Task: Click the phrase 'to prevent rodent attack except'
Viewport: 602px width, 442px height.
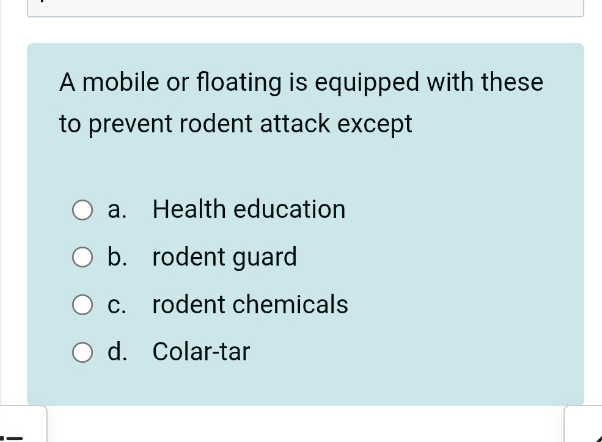Action: pos(235,125)
